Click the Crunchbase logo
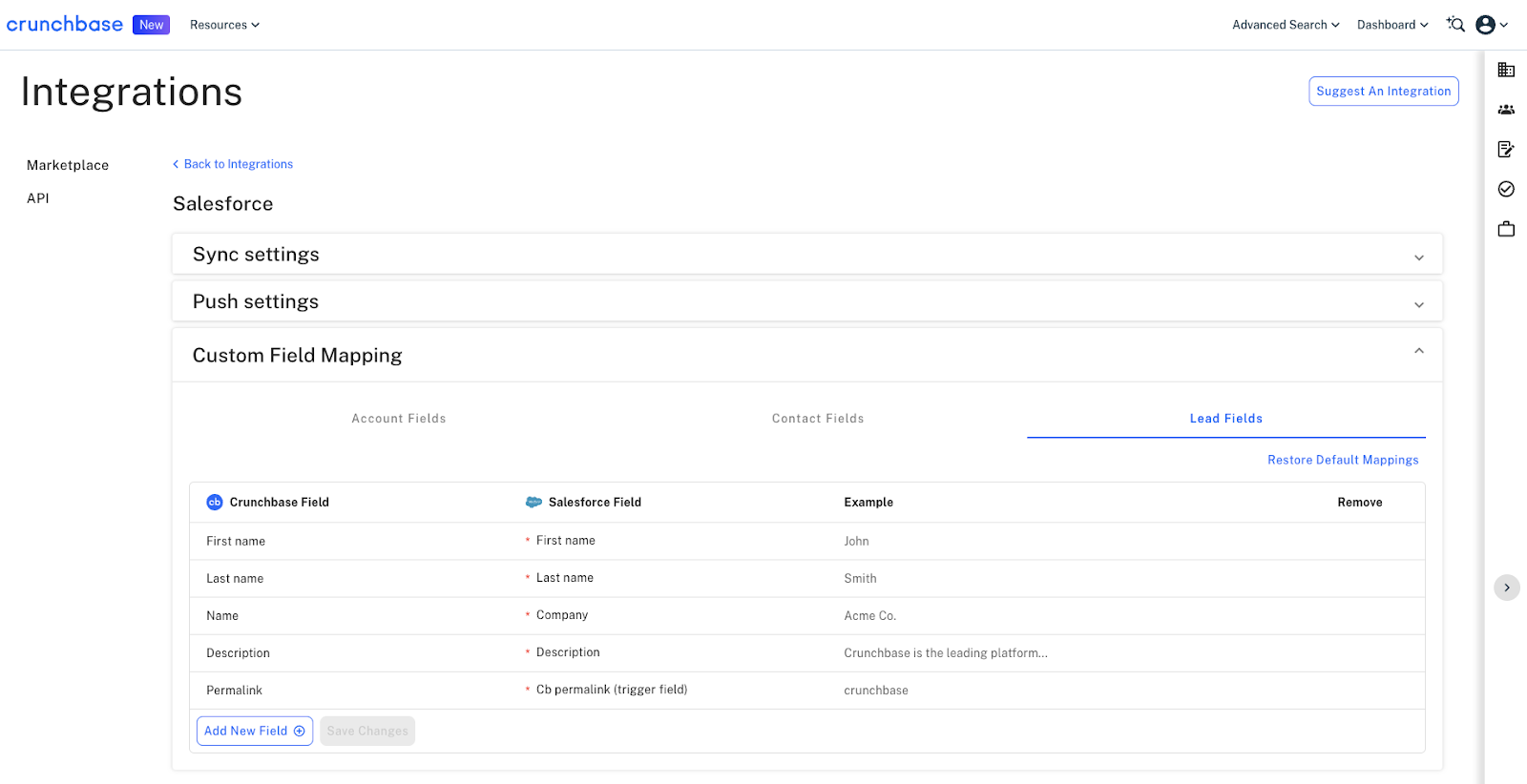This screenshot has width=1527, height=784. pos(65,24)
